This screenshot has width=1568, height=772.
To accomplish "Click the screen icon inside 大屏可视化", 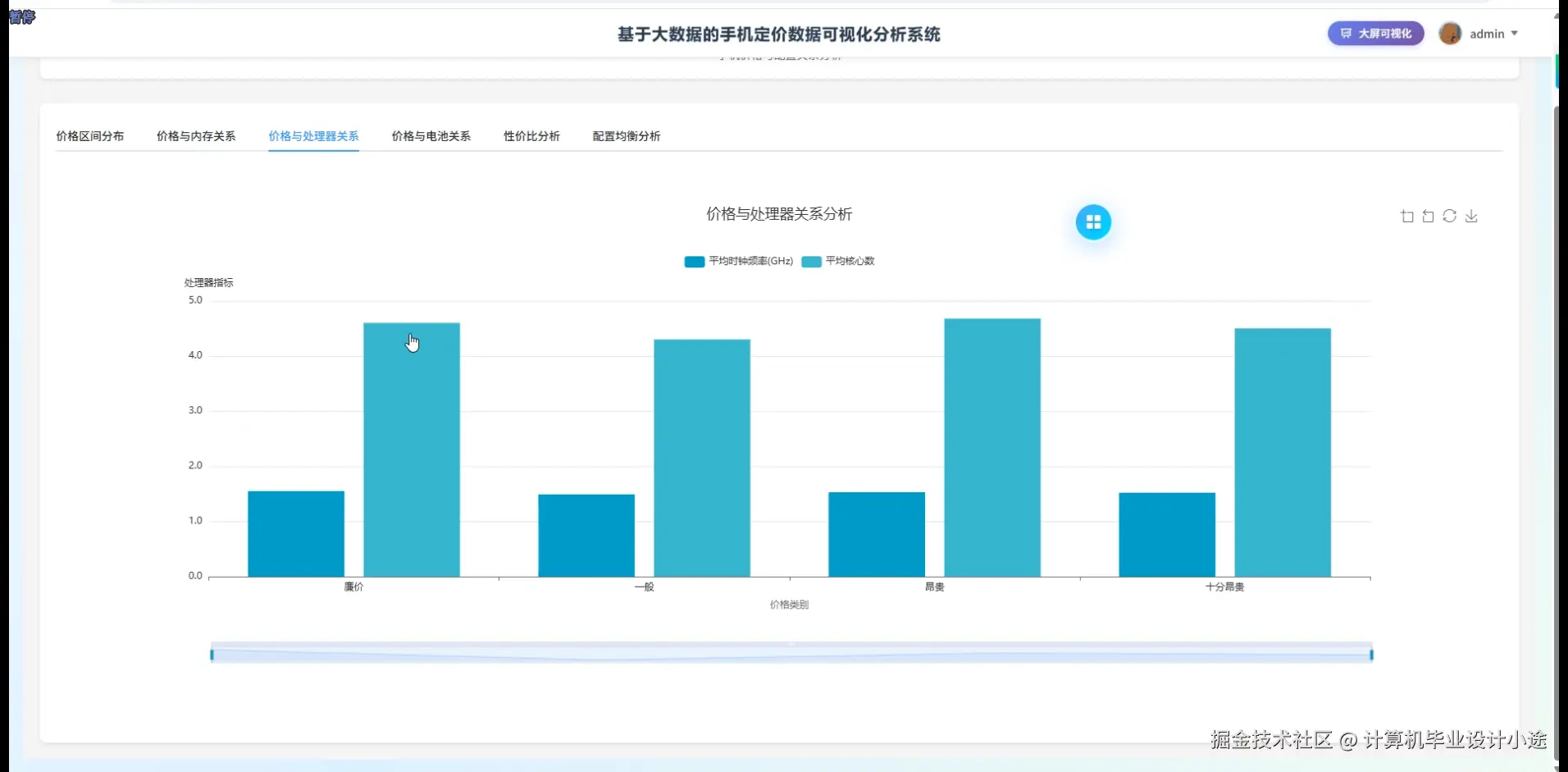I will (1346, 34).
